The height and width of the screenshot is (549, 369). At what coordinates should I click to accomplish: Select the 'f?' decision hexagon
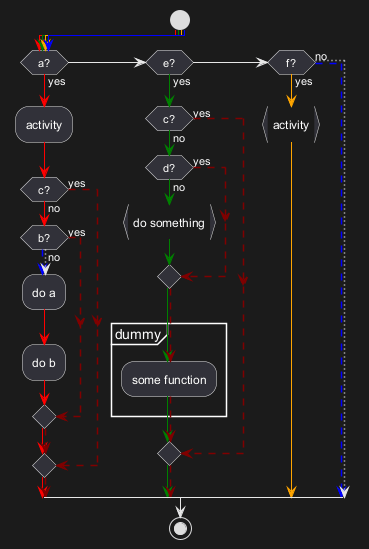291,63
